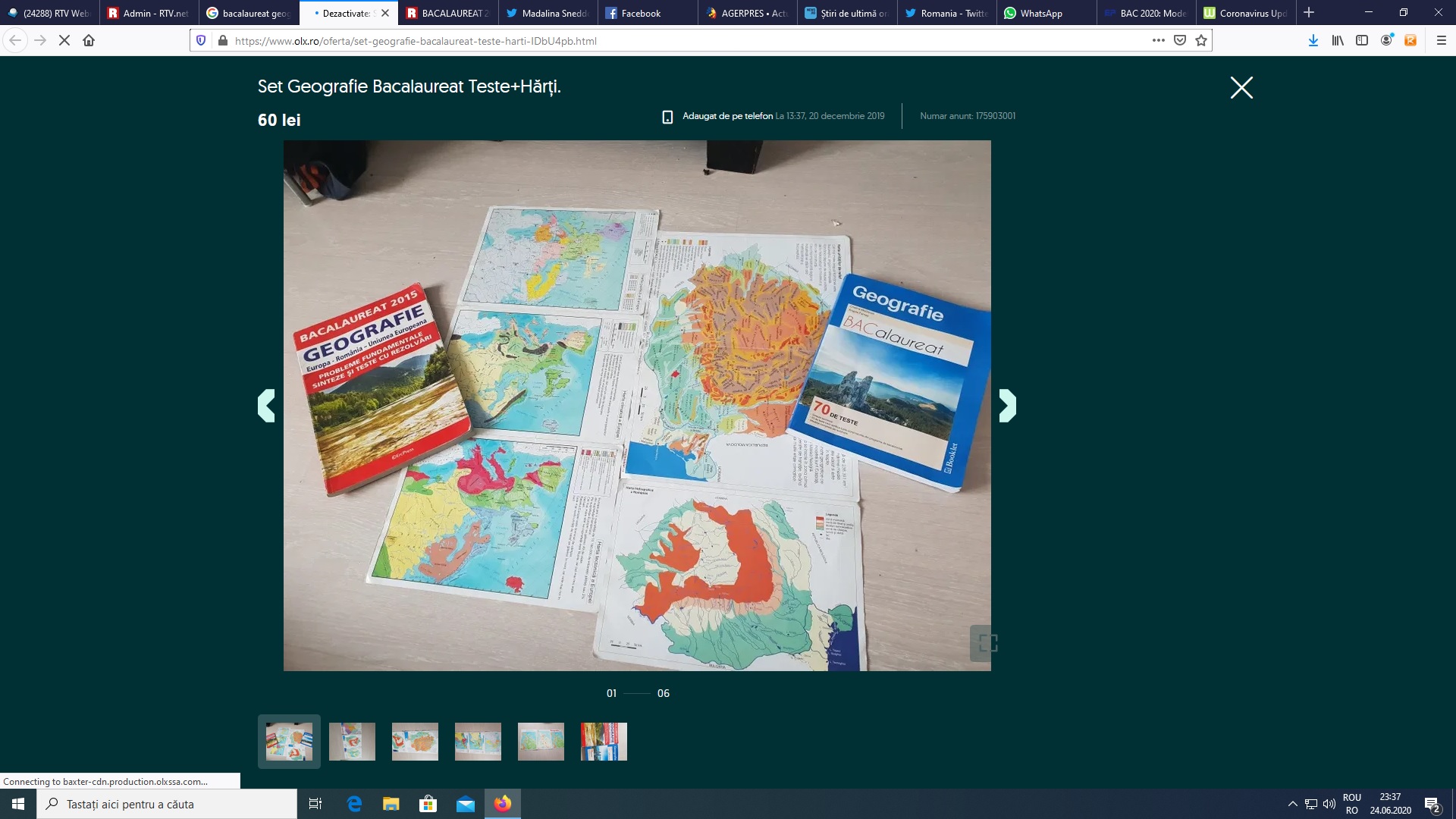Screen dimensions: 1456x819
Task: Click the browser Back arrow
Action: pos(15,41)
